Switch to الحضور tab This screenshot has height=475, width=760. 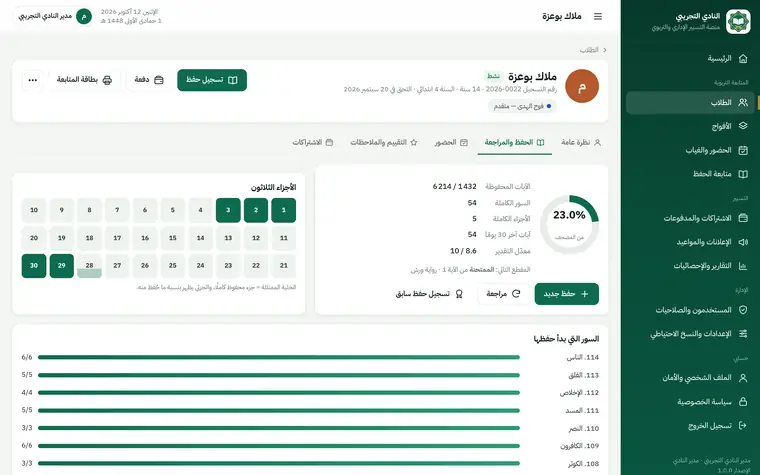(x=451, y=142)
